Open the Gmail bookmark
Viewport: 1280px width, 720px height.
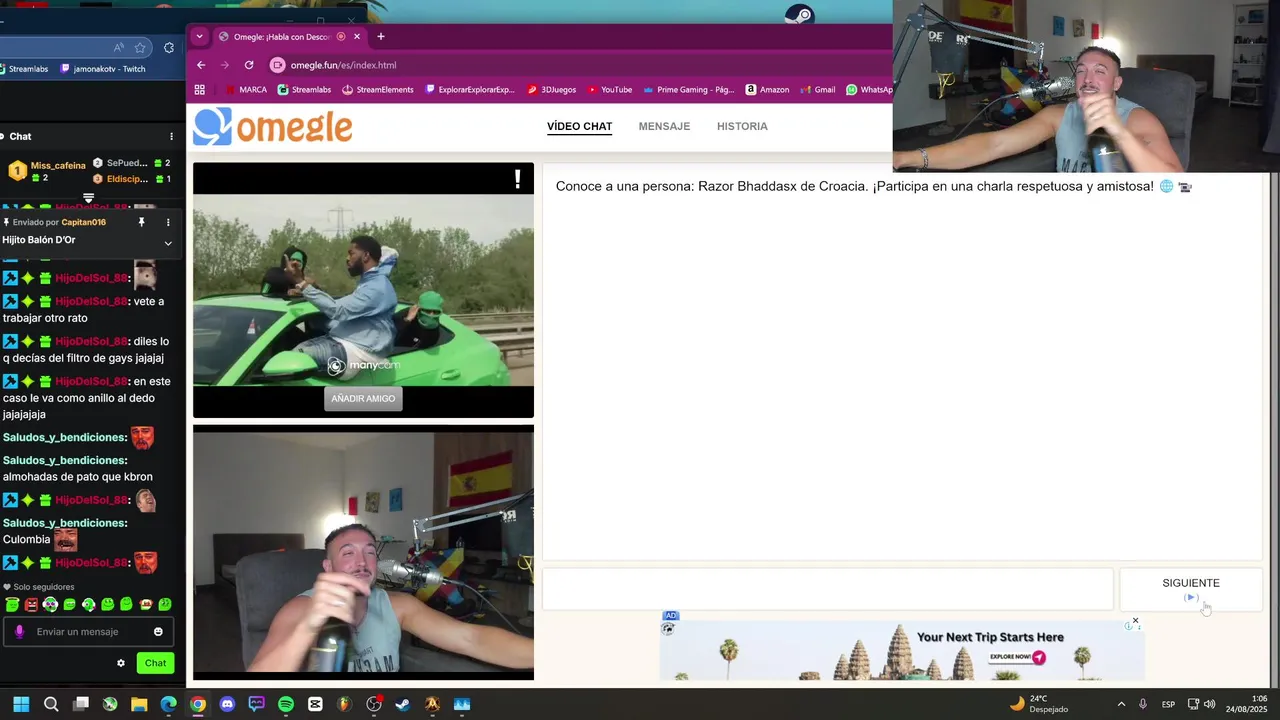[x=818, y=89]
